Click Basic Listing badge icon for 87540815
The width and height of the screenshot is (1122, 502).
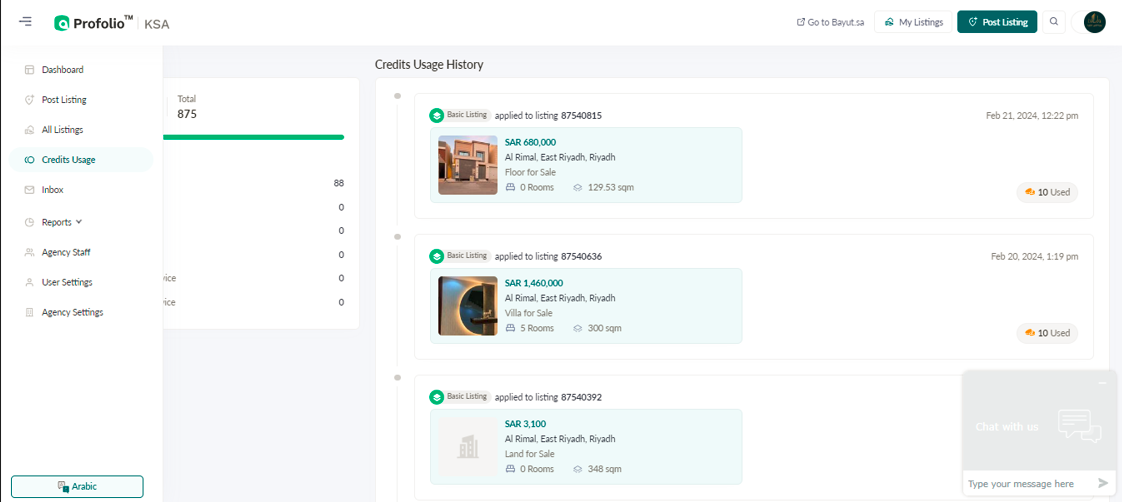coord(436,115)
